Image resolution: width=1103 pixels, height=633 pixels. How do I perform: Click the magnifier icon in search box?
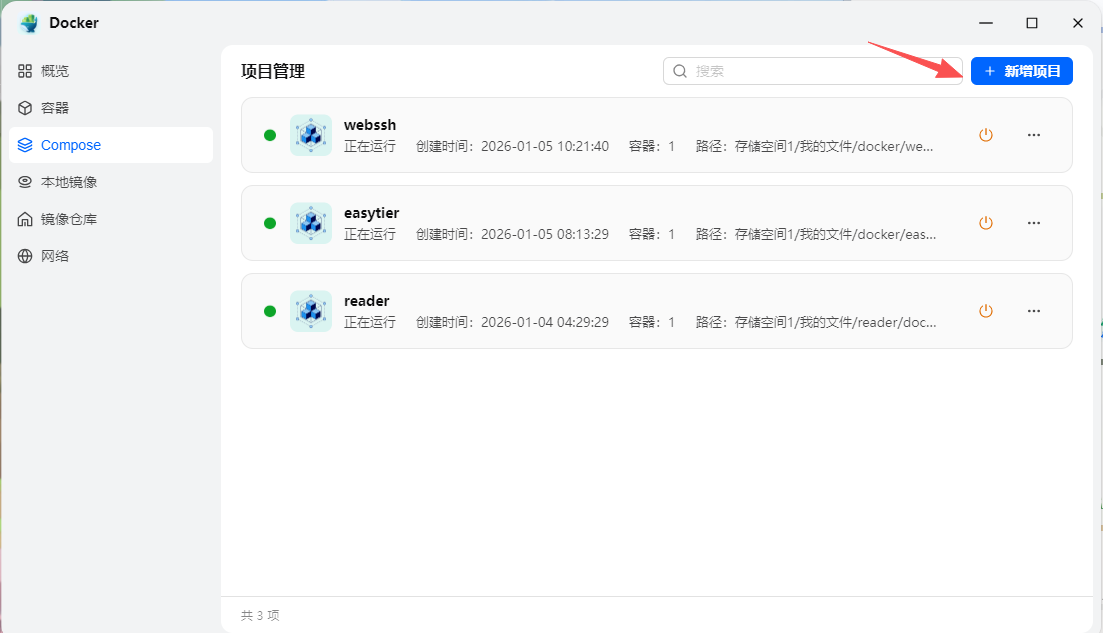[680, 71]
